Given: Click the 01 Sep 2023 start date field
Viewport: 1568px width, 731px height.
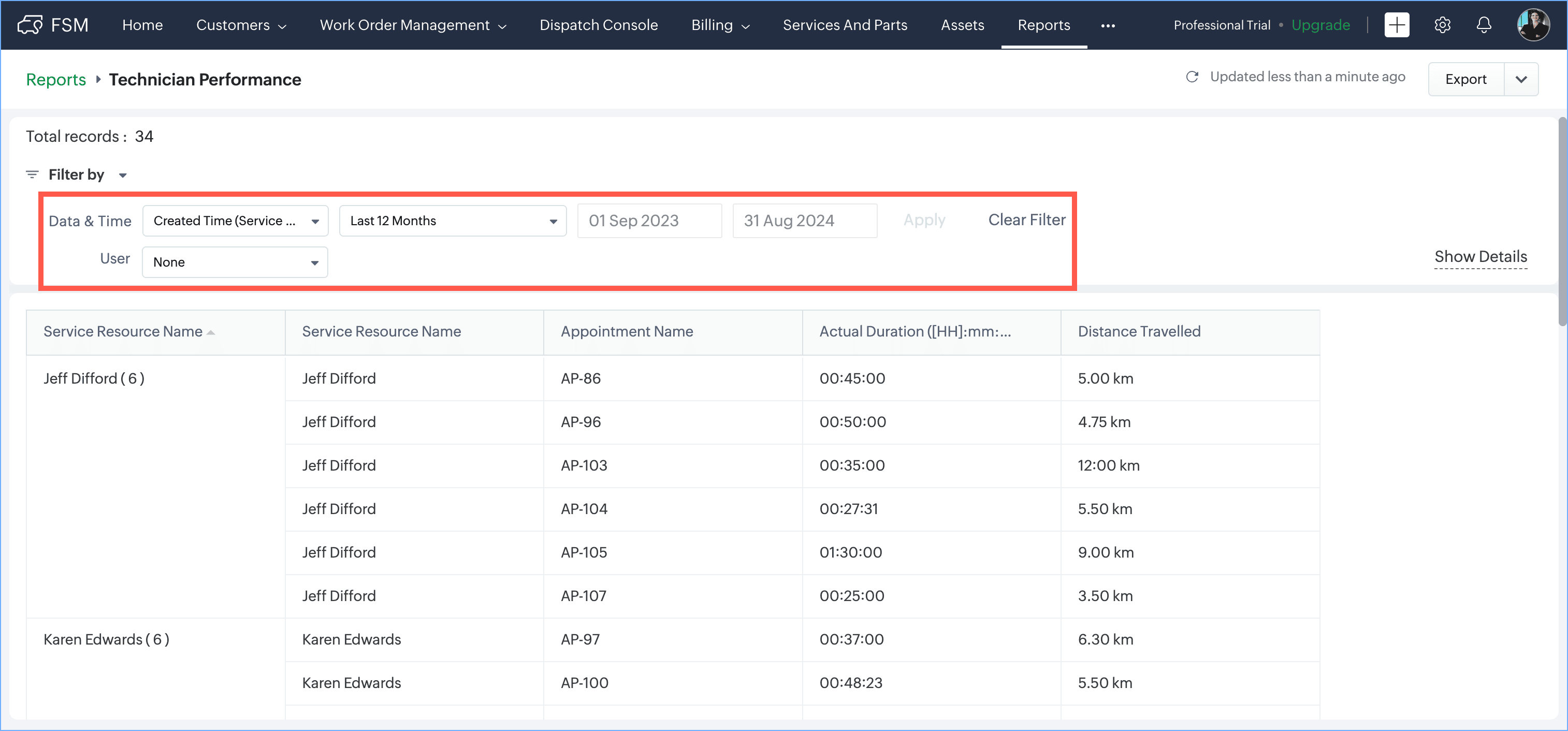Looking at the screenshot, I should coord(649,221).
